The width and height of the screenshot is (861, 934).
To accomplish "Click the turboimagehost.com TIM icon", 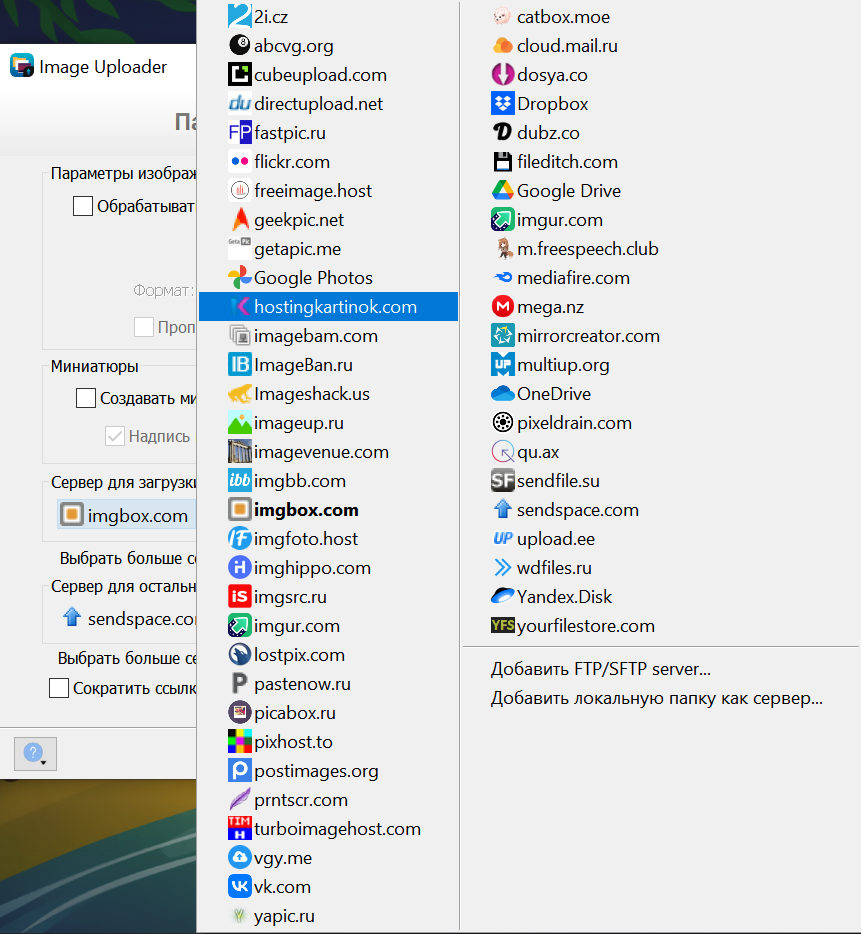I will click(240, 829).
